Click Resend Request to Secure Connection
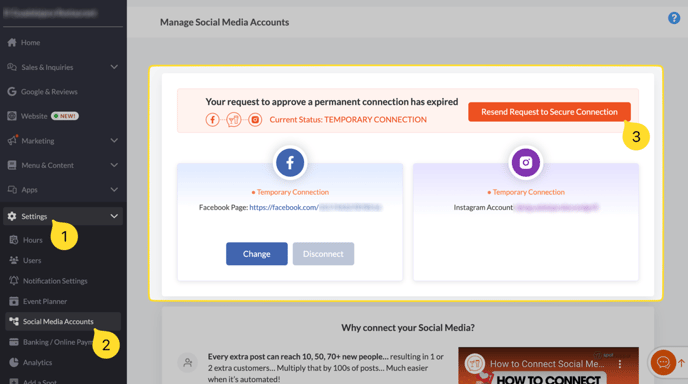This screenshot has height=384, width=688. pos(549,112)
